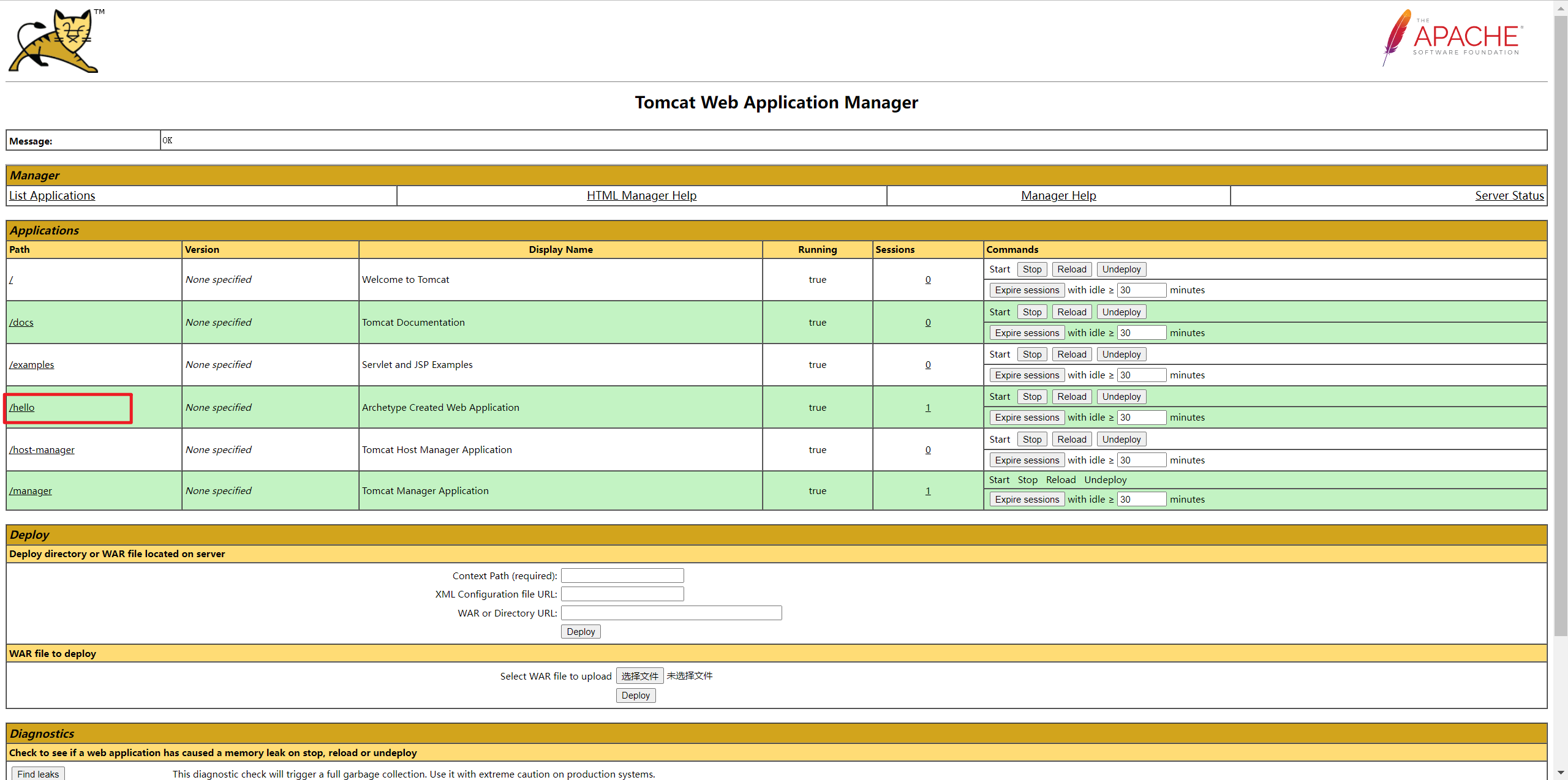Screen dimensions: 1568x780
Task: Expire sessions for /examples application
Action: [x=1027, y=375]
